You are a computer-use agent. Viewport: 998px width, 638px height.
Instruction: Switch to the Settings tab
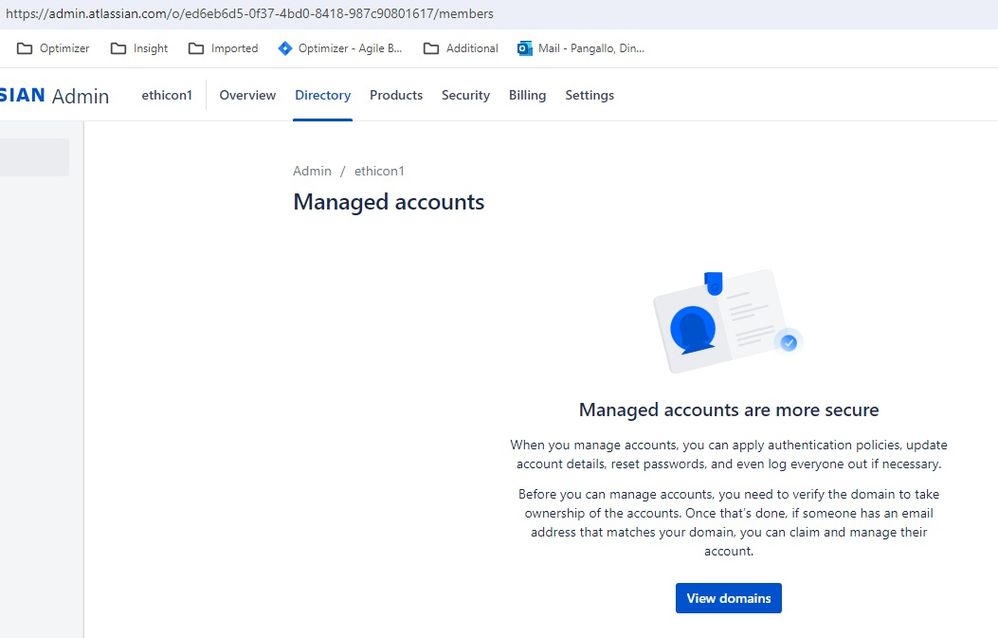(589, 95)
